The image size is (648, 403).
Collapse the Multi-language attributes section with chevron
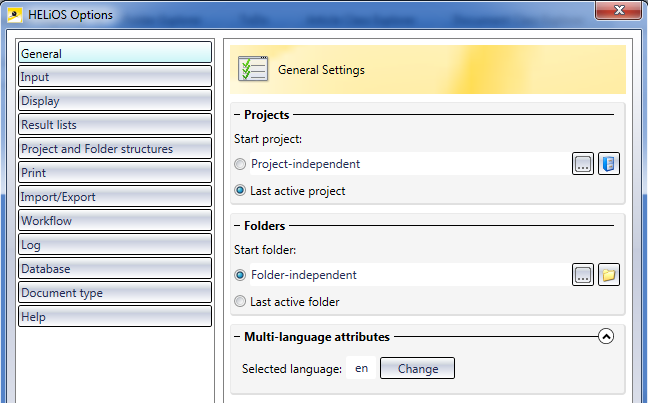click(606, 336)
